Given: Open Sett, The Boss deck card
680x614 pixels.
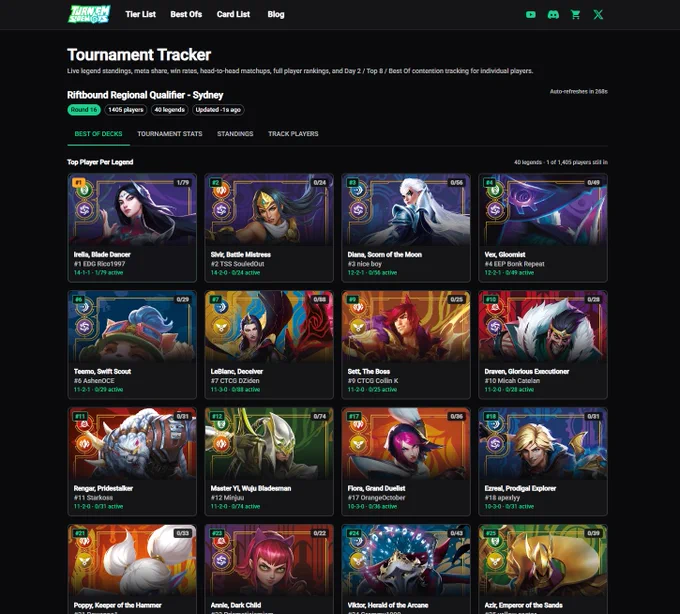Looking at the screenshot, I should pos(406,345).
